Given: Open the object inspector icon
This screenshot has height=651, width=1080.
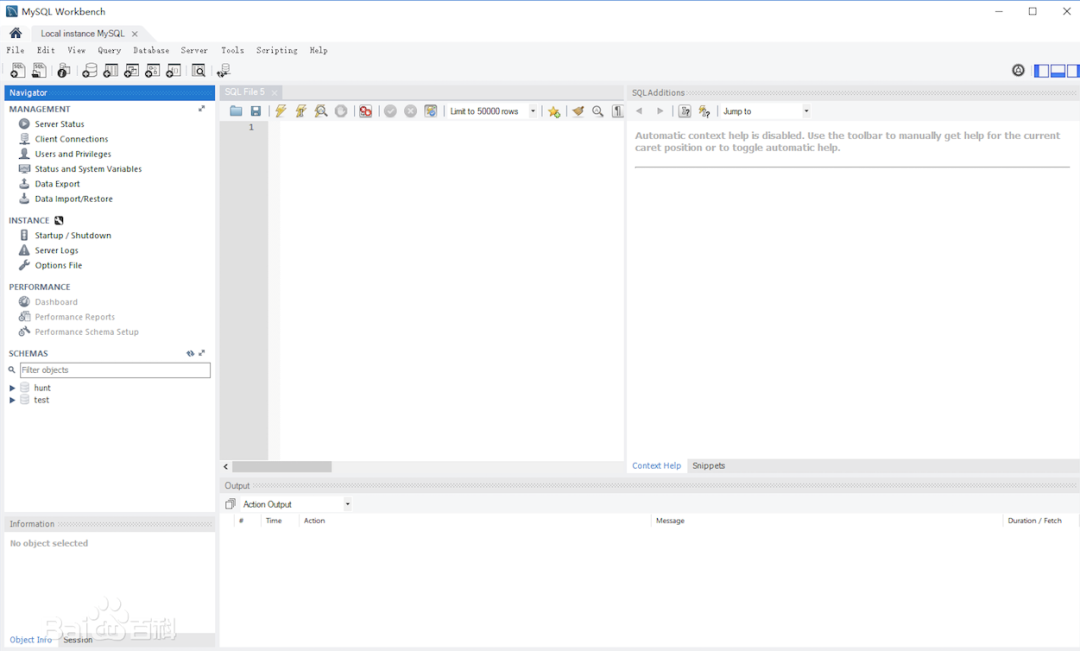Looking at the screenshot, I should pyautogui.click(x=63, y=70).
